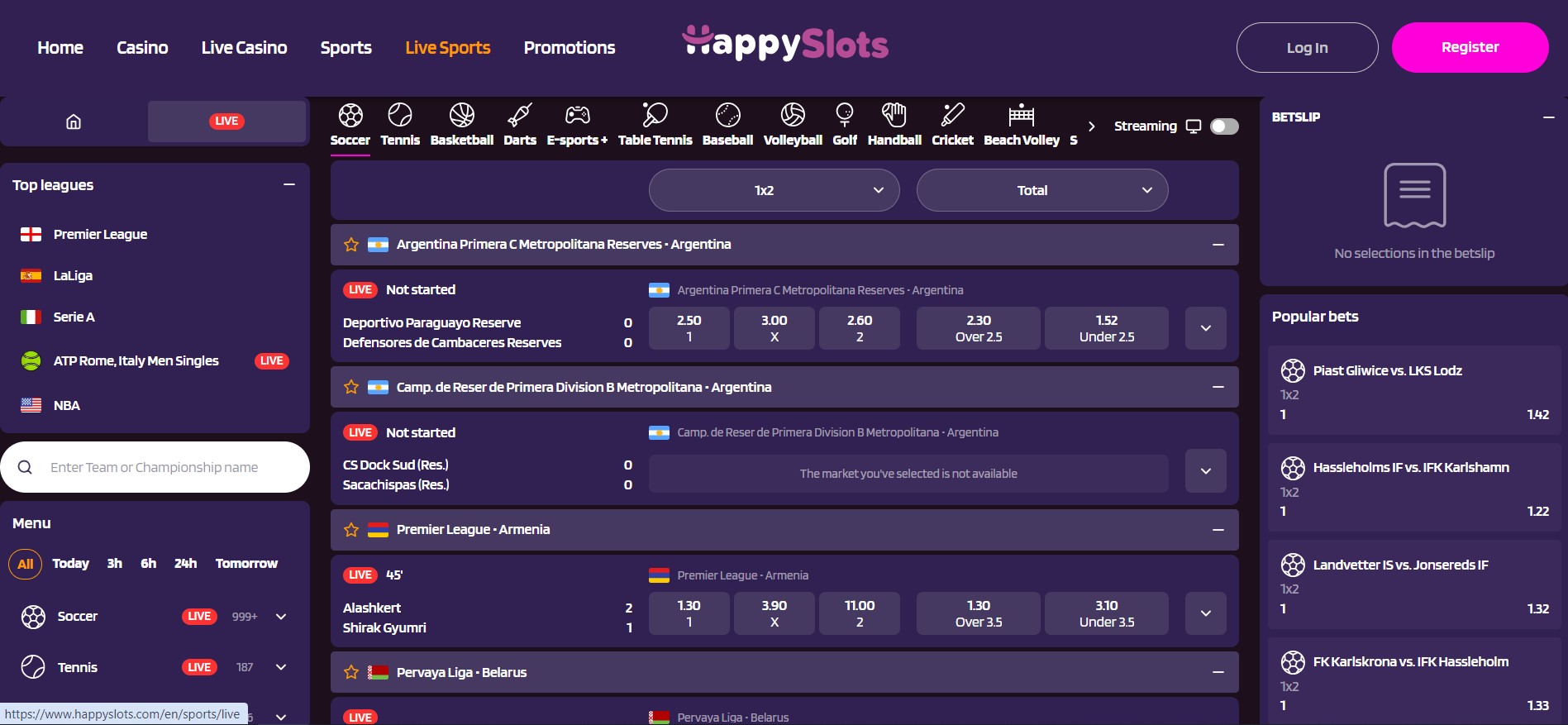
Task: Open the Sports nav item
Action: [x=346, y=48]
